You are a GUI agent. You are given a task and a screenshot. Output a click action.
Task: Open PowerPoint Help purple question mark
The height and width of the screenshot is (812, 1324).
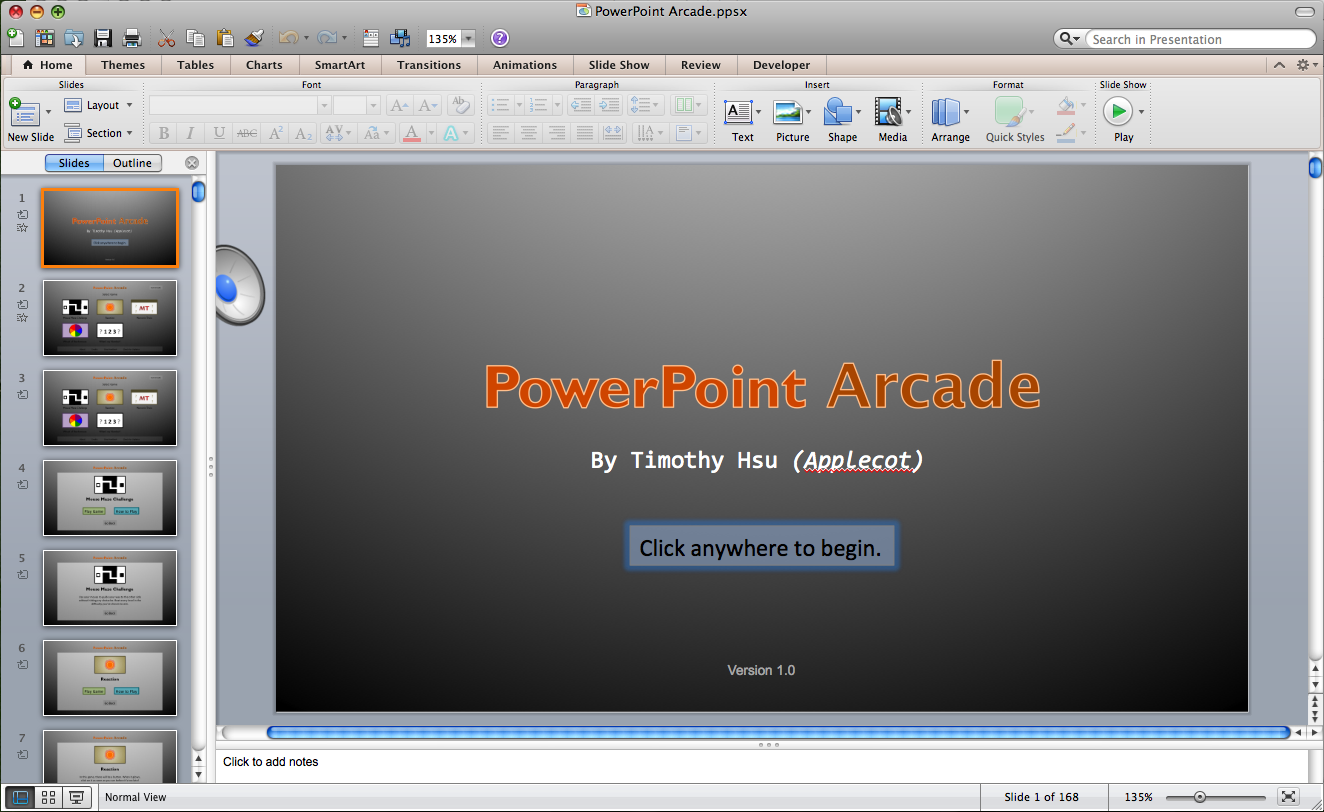pos(500,38)
